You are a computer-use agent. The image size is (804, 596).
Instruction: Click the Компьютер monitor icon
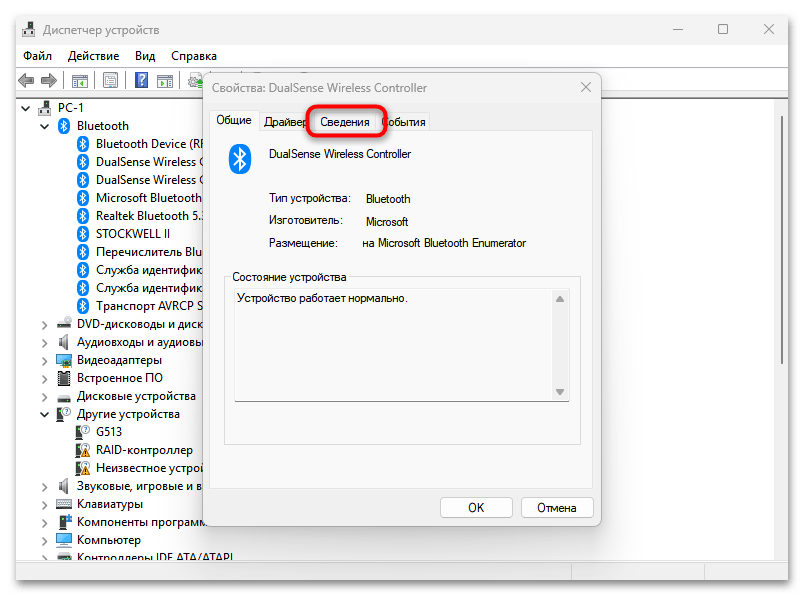pos(64,540)
